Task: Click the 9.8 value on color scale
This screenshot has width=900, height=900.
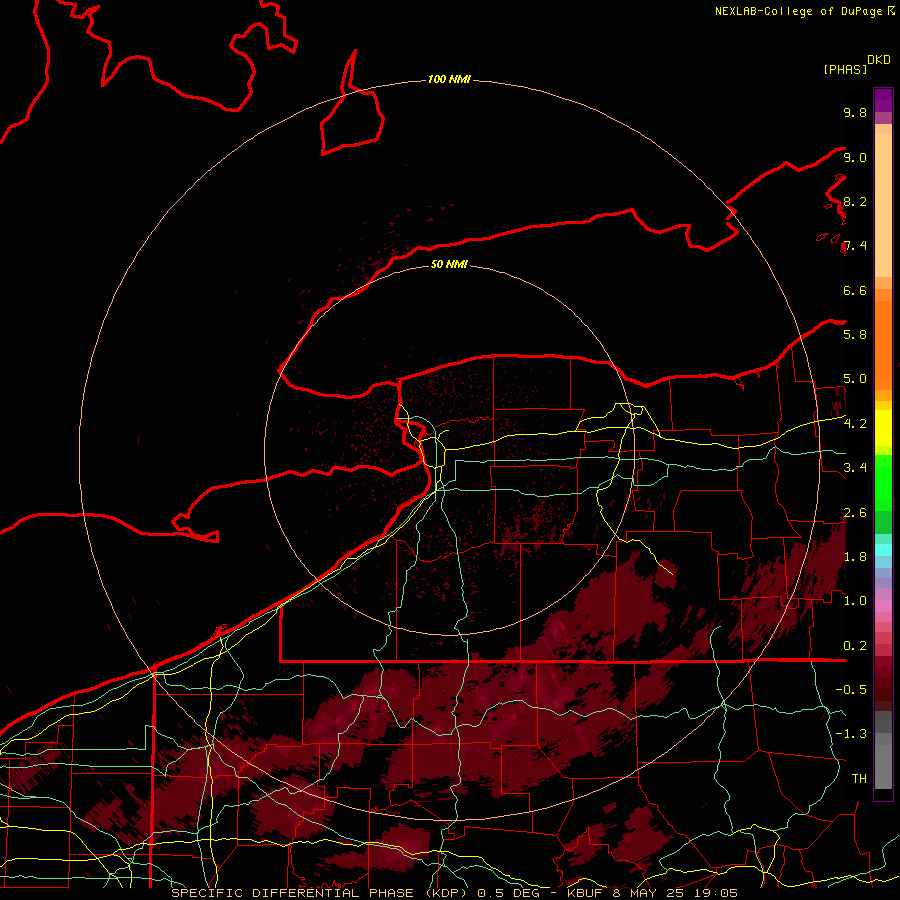Action: point(855,112)
